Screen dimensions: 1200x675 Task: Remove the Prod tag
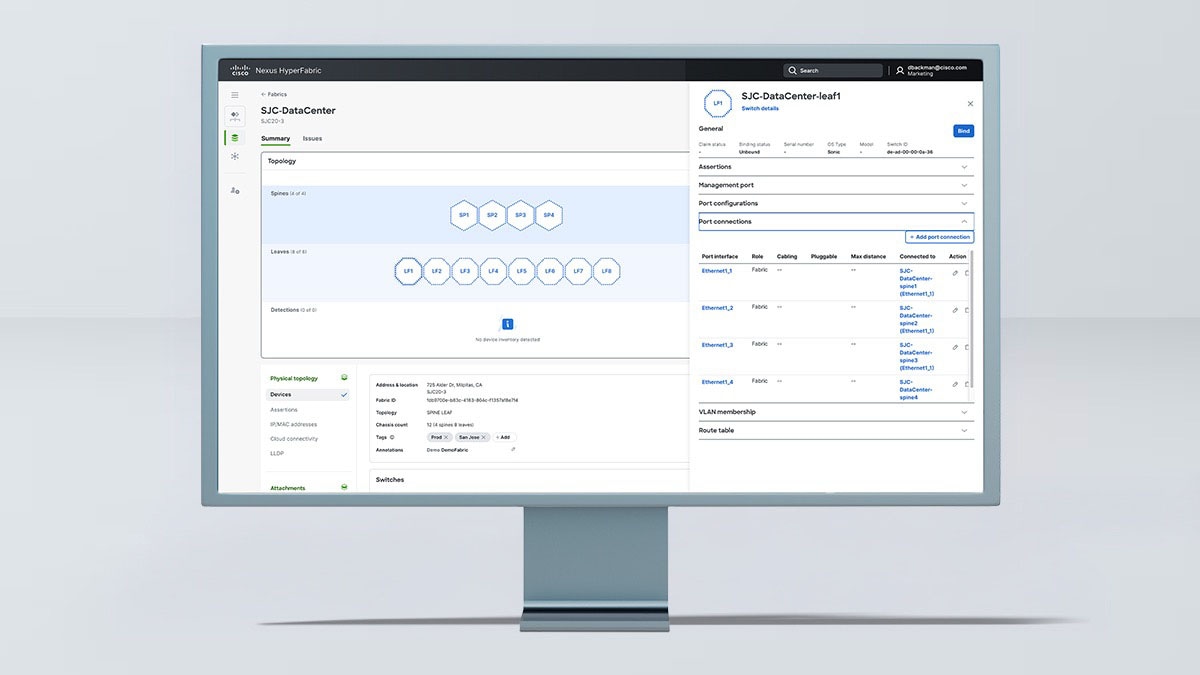point(447,437)
